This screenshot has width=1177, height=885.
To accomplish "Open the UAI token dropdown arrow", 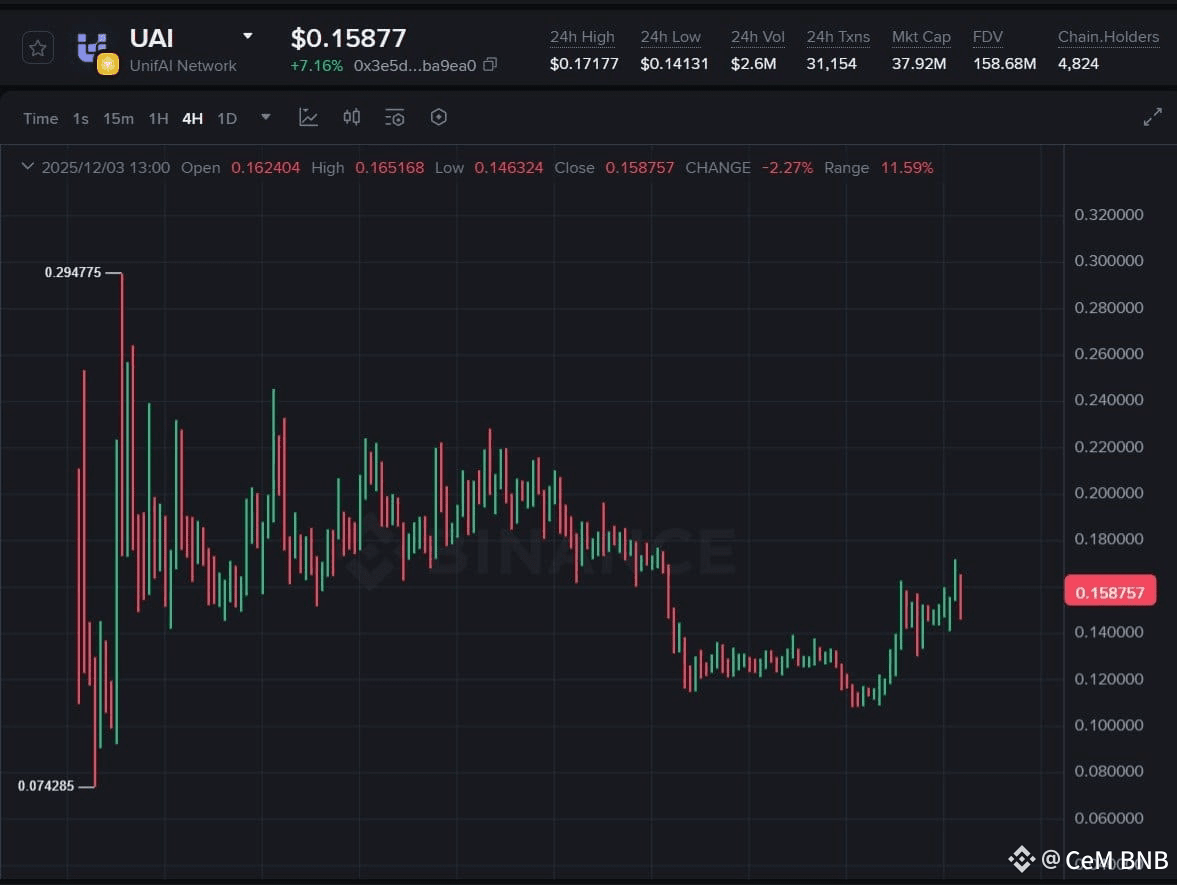I will [248, 36].
